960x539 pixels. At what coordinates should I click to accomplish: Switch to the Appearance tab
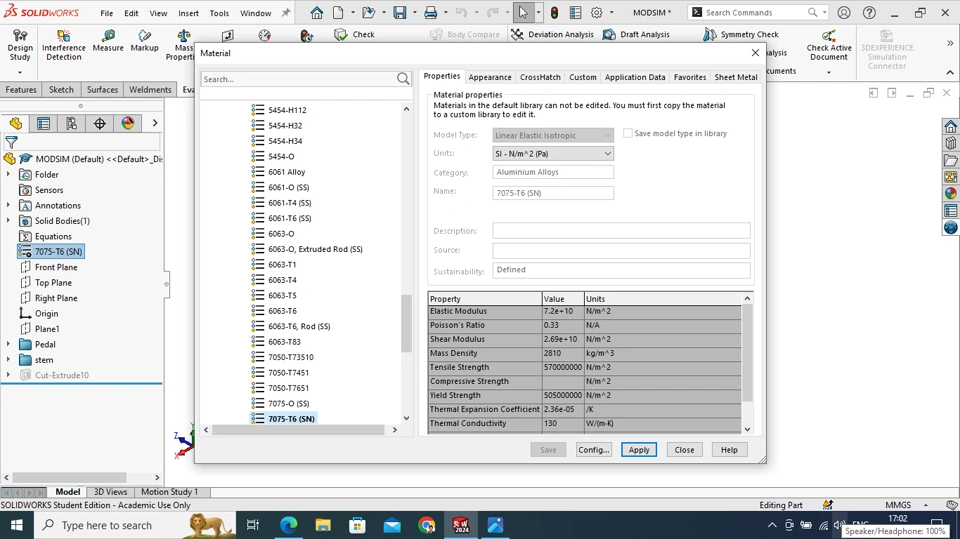pyautogui.click(x=490, y=77)
